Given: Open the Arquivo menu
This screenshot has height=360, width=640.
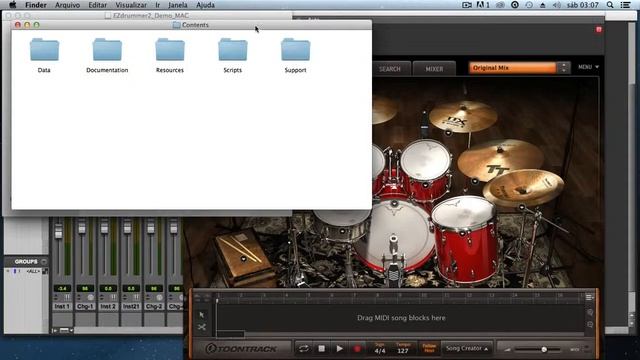Looking at the screenshot, I should click(67, 5).
